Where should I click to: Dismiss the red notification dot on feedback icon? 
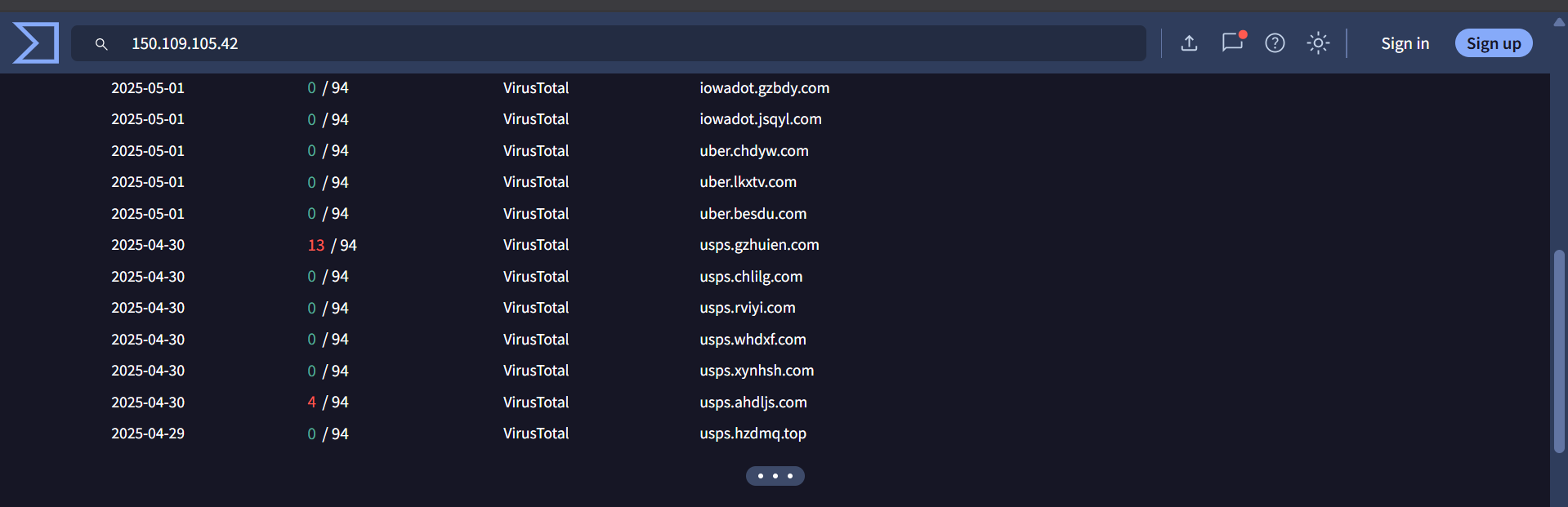(x=1243, y=35)
